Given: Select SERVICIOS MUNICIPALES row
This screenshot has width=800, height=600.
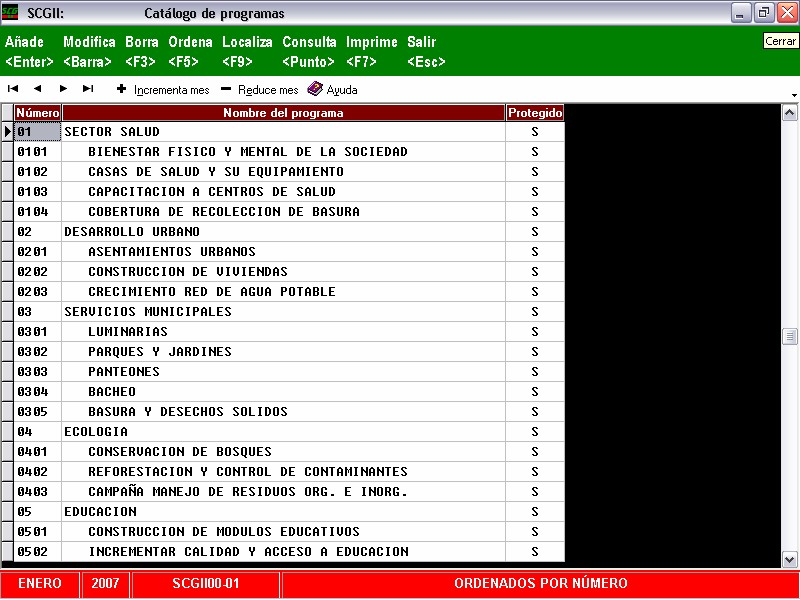Looking at the screenshot, I should pyautogui.click(x=283, y=312).
